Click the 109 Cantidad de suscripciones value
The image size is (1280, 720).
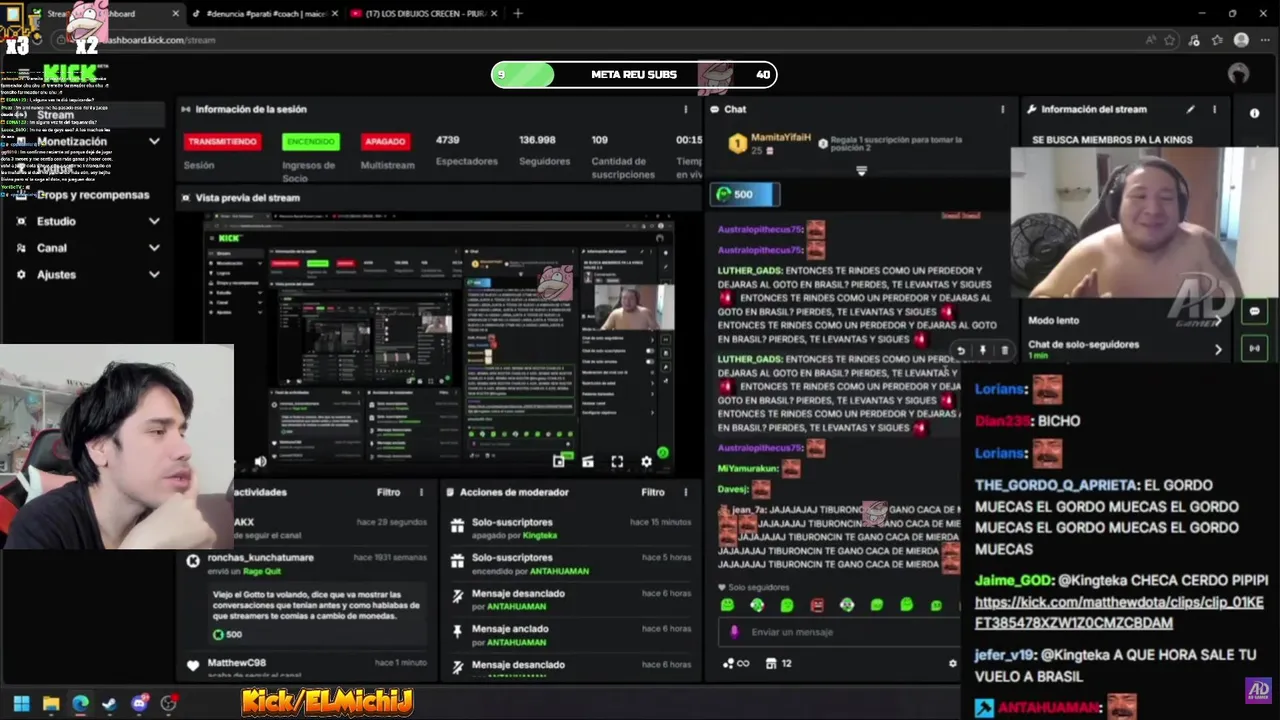pyautogui.click(x=600, y=140)
